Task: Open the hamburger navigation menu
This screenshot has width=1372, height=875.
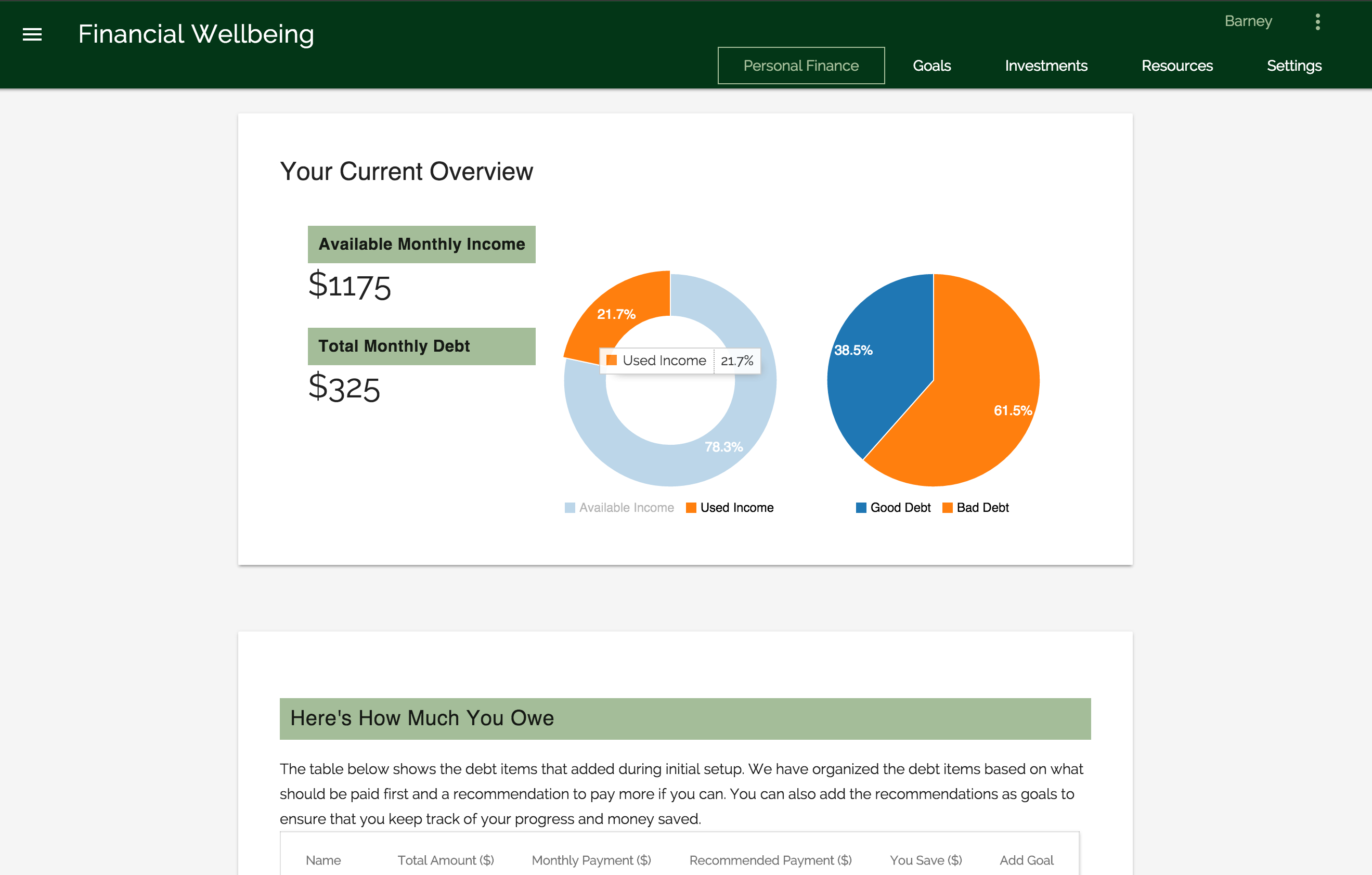Action: pos(32,35)
